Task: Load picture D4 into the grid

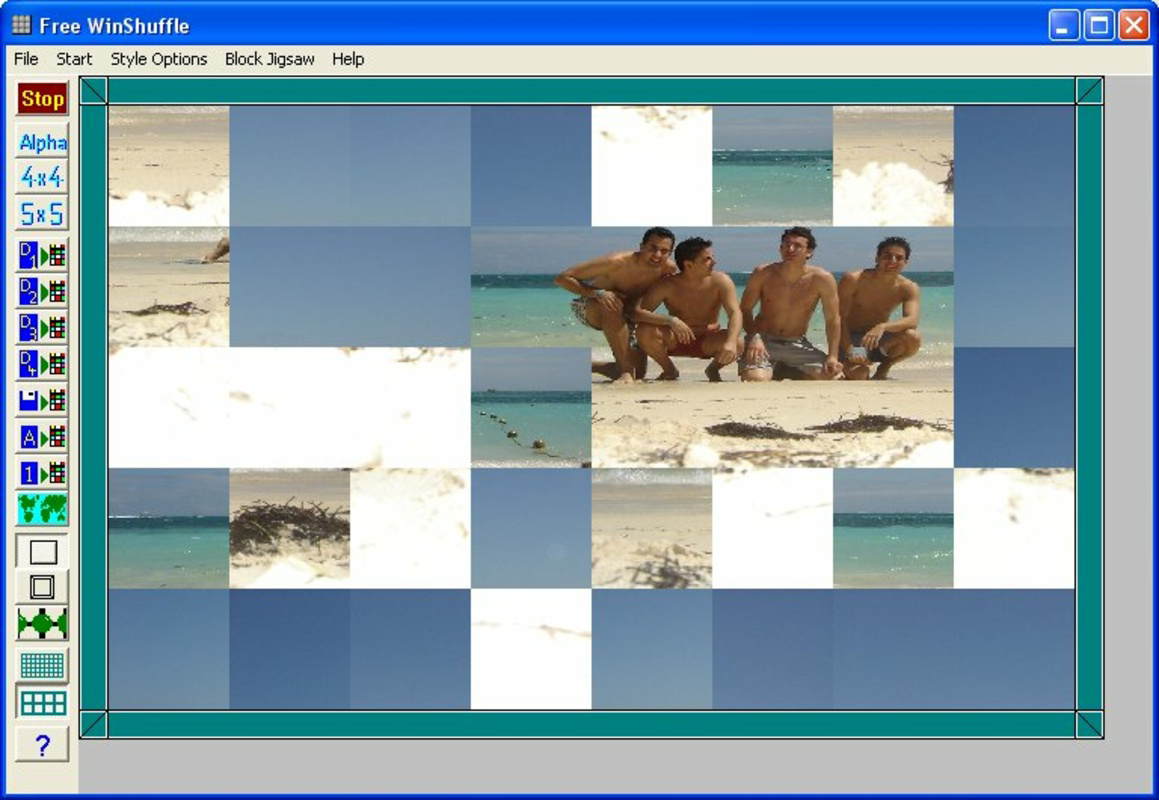Action: coord(42,365)
